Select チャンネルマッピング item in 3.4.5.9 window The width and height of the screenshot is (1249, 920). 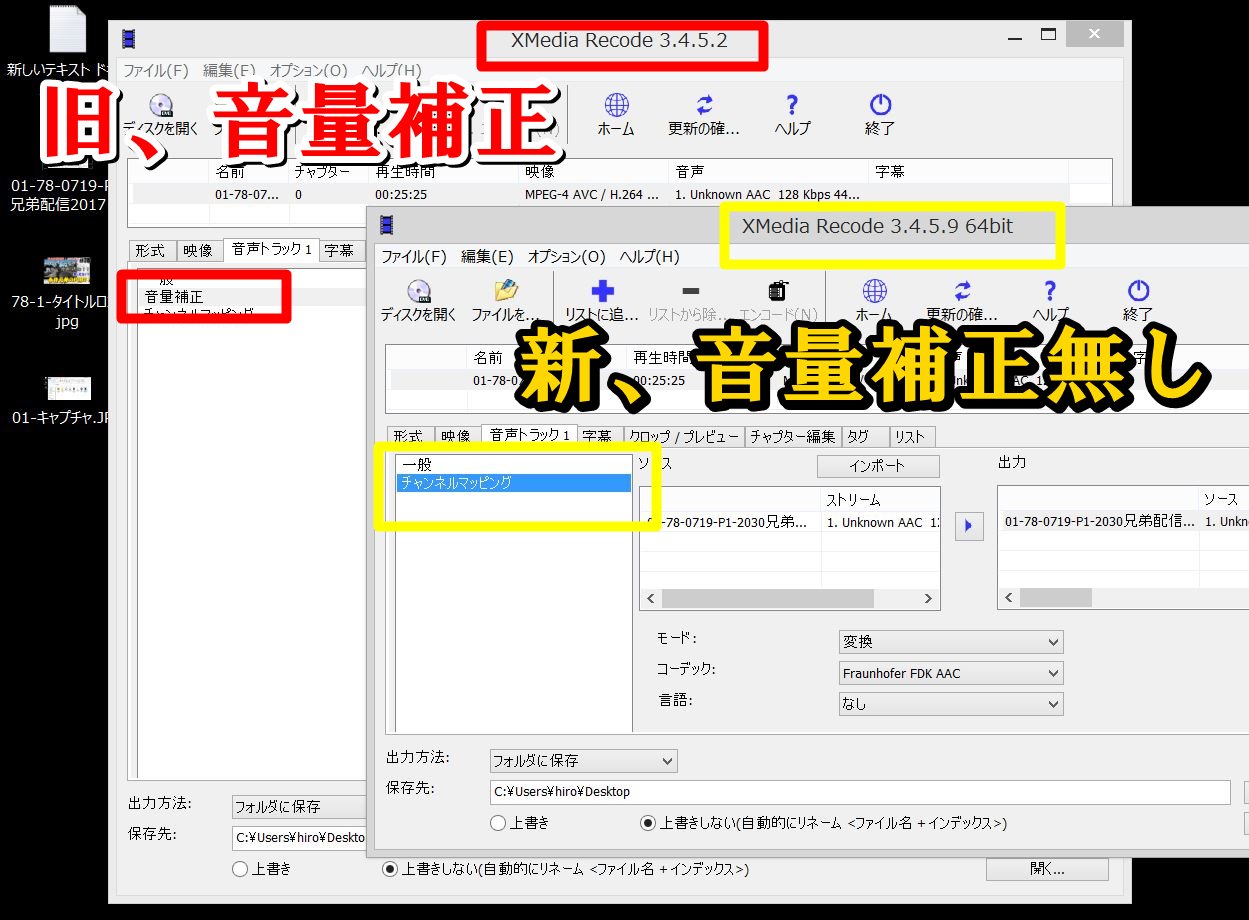pyautogui.click(x=514, y=483)
